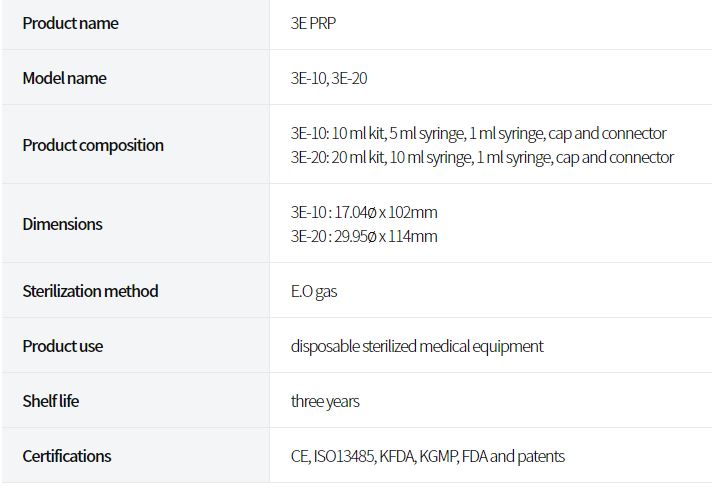
Task: Select the "3E PRP" product name value
Action: coord(313,23)
